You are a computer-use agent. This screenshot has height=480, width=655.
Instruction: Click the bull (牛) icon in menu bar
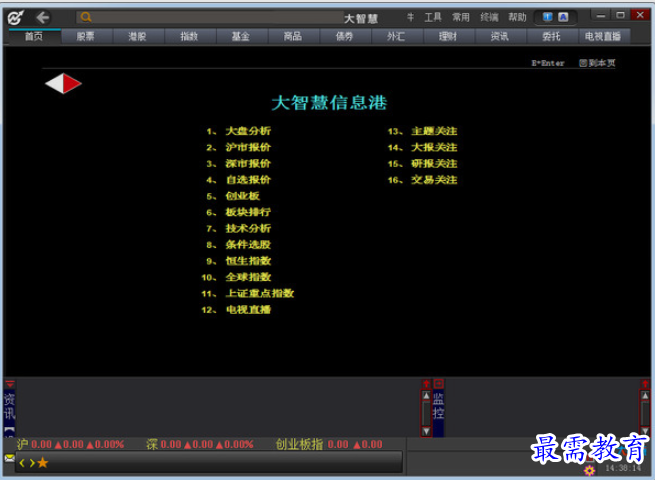410,17
